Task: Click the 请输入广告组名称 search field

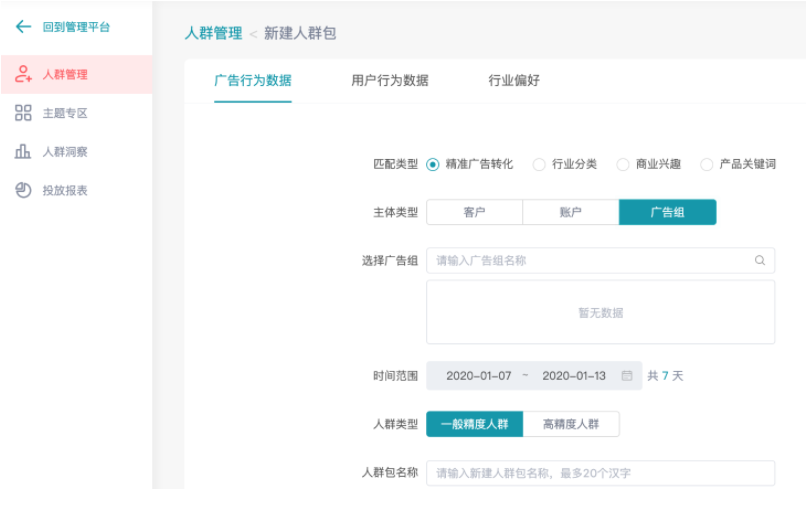Action: pos(600,260)
